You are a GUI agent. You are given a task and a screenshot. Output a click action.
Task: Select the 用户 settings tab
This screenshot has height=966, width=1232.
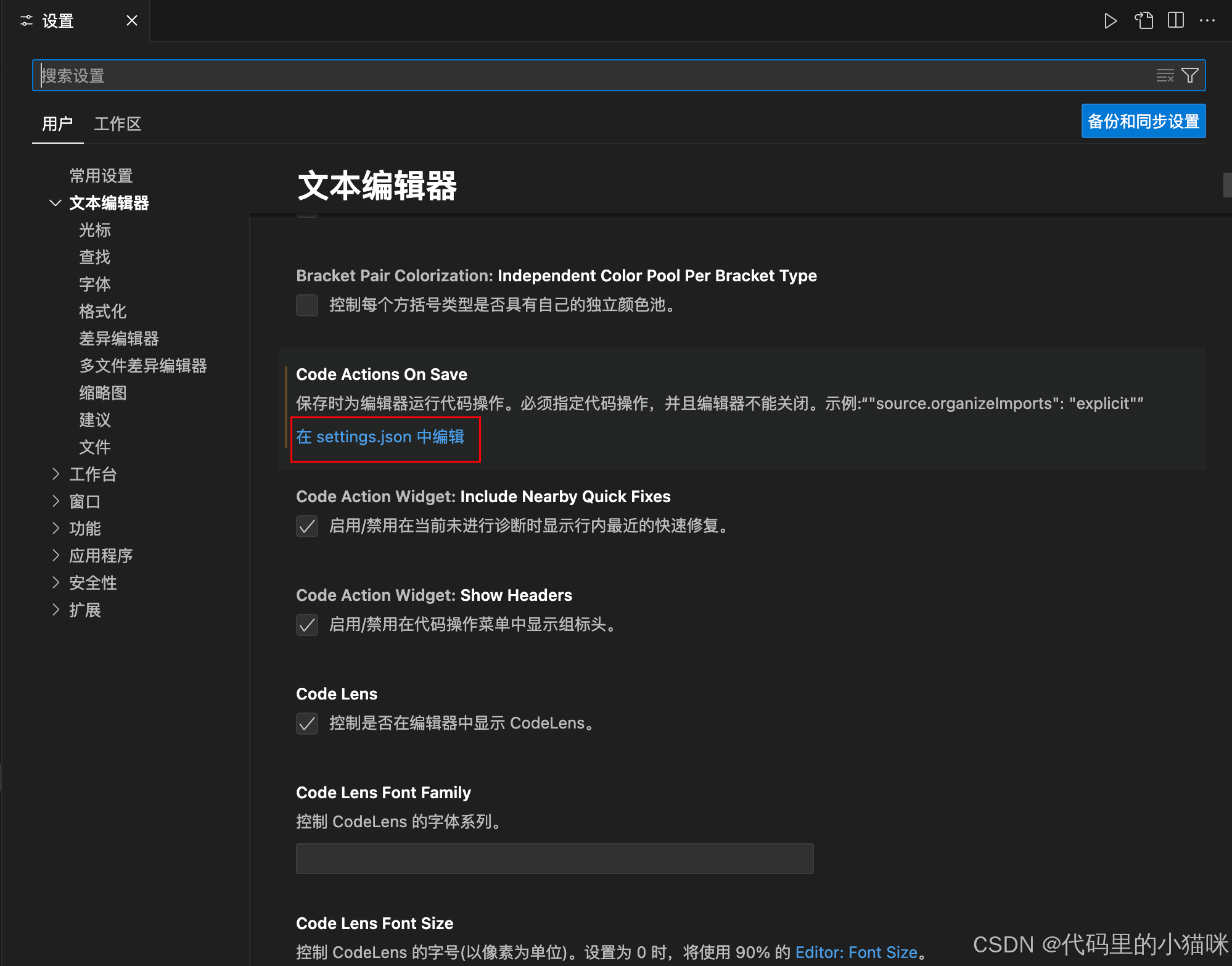(x=57, y=124)
